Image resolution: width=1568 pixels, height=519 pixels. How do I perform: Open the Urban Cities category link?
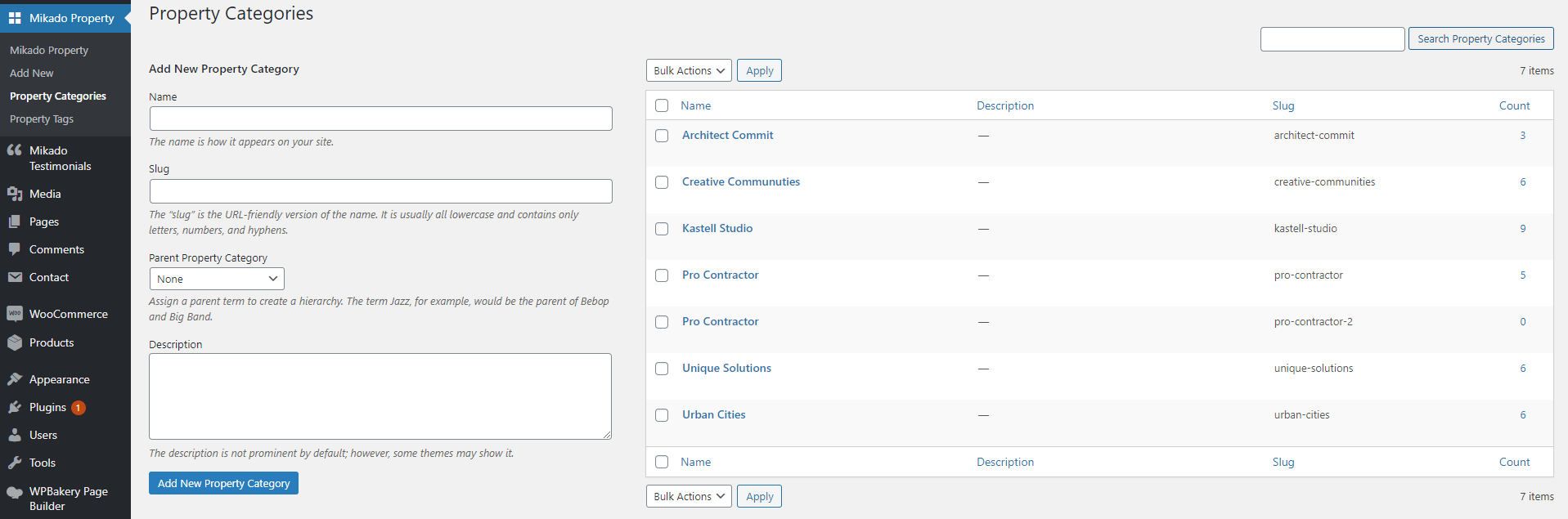(713, 414)
